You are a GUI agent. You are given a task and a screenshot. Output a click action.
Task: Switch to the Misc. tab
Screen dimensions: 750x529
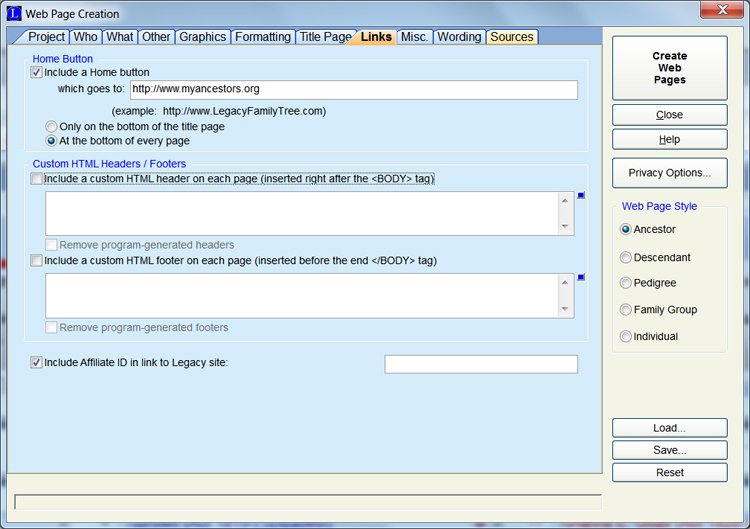pyautogui.click(x=414, y=37)
